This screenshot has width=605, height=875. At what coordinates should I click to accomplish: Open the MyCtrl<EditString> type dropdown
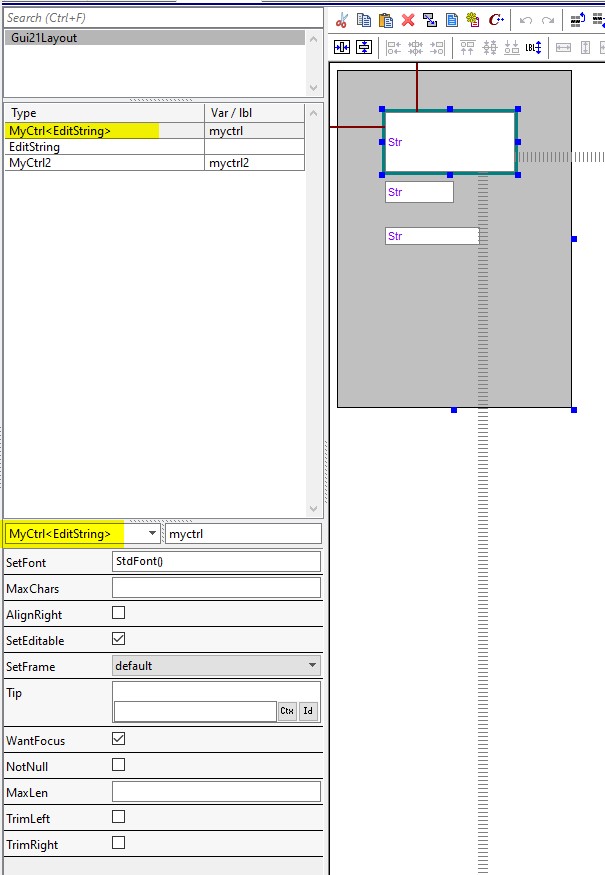[152, 534]
